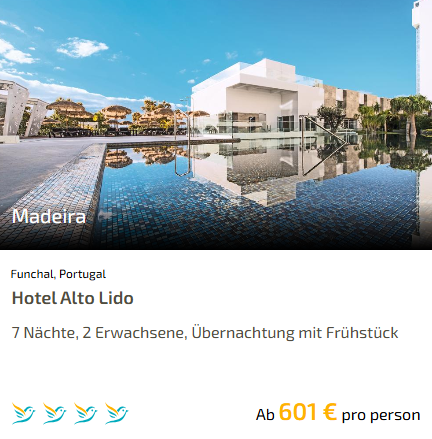Click the 7 Nächte package description
Screen dimensions: 432x439
tap(205, 333)
